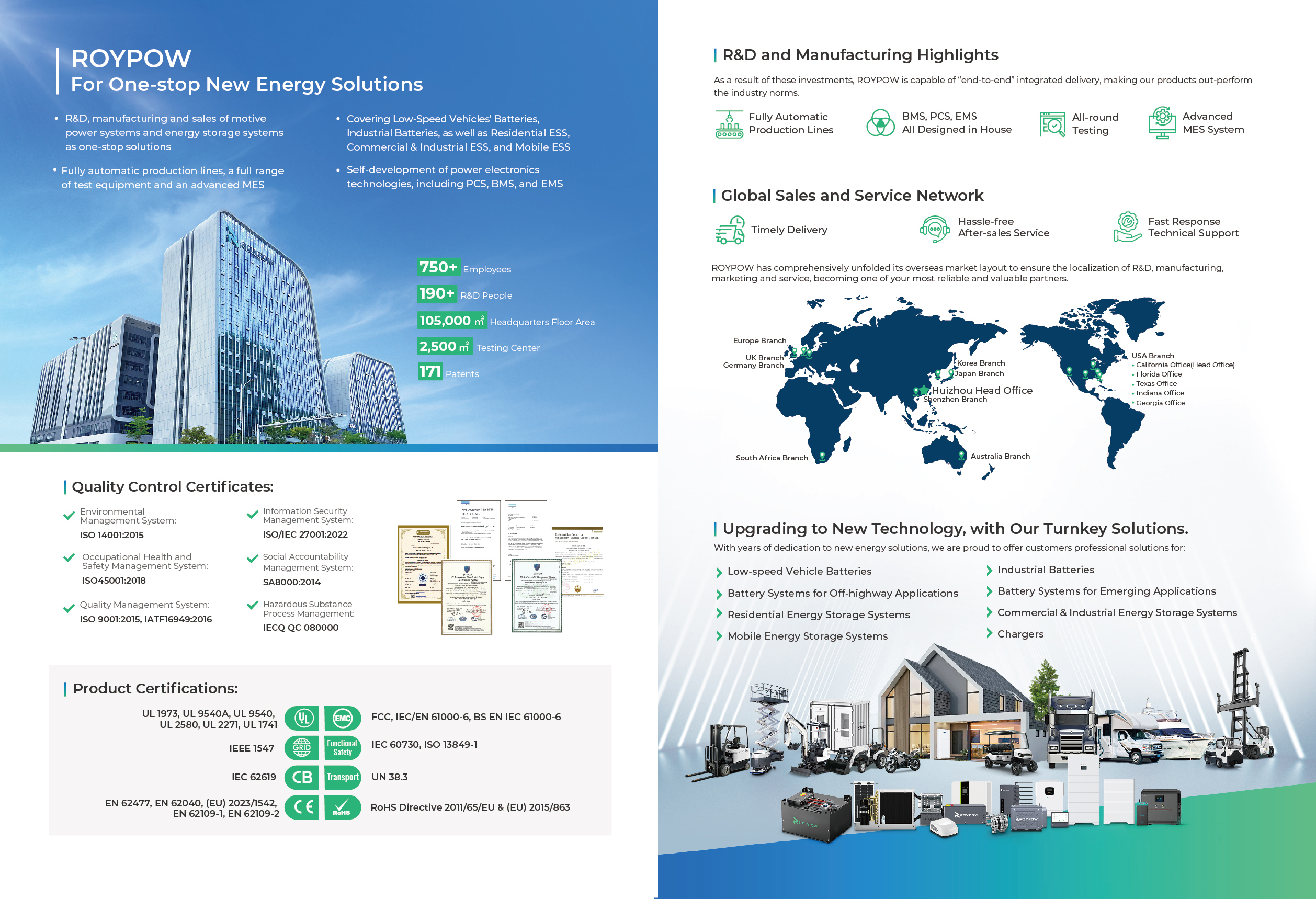Click the Transport badge

pos(343,777)
